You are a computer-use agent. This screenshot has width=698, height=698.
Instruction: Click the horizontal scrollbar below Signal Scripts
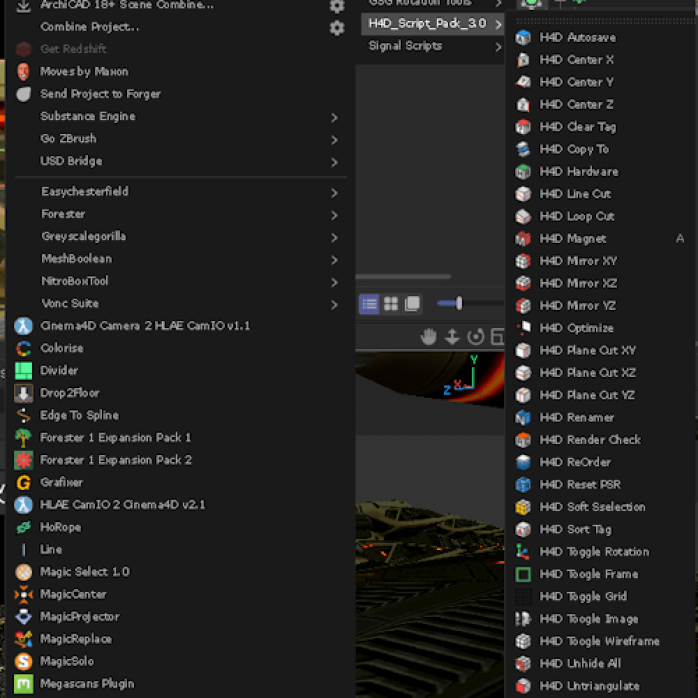[403, 276]
